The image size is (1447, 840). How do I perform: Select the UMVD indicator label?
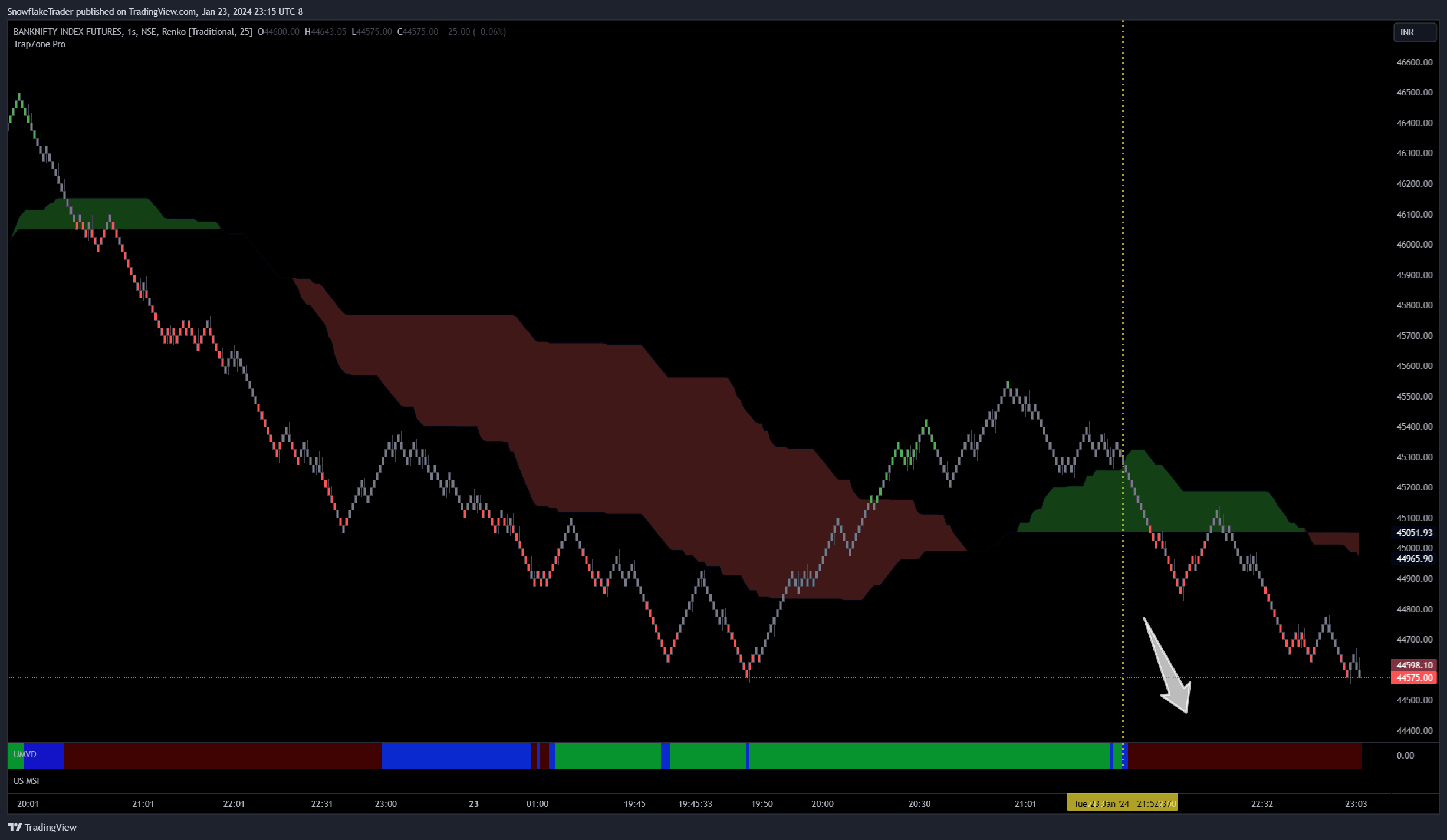click(25, 755)
